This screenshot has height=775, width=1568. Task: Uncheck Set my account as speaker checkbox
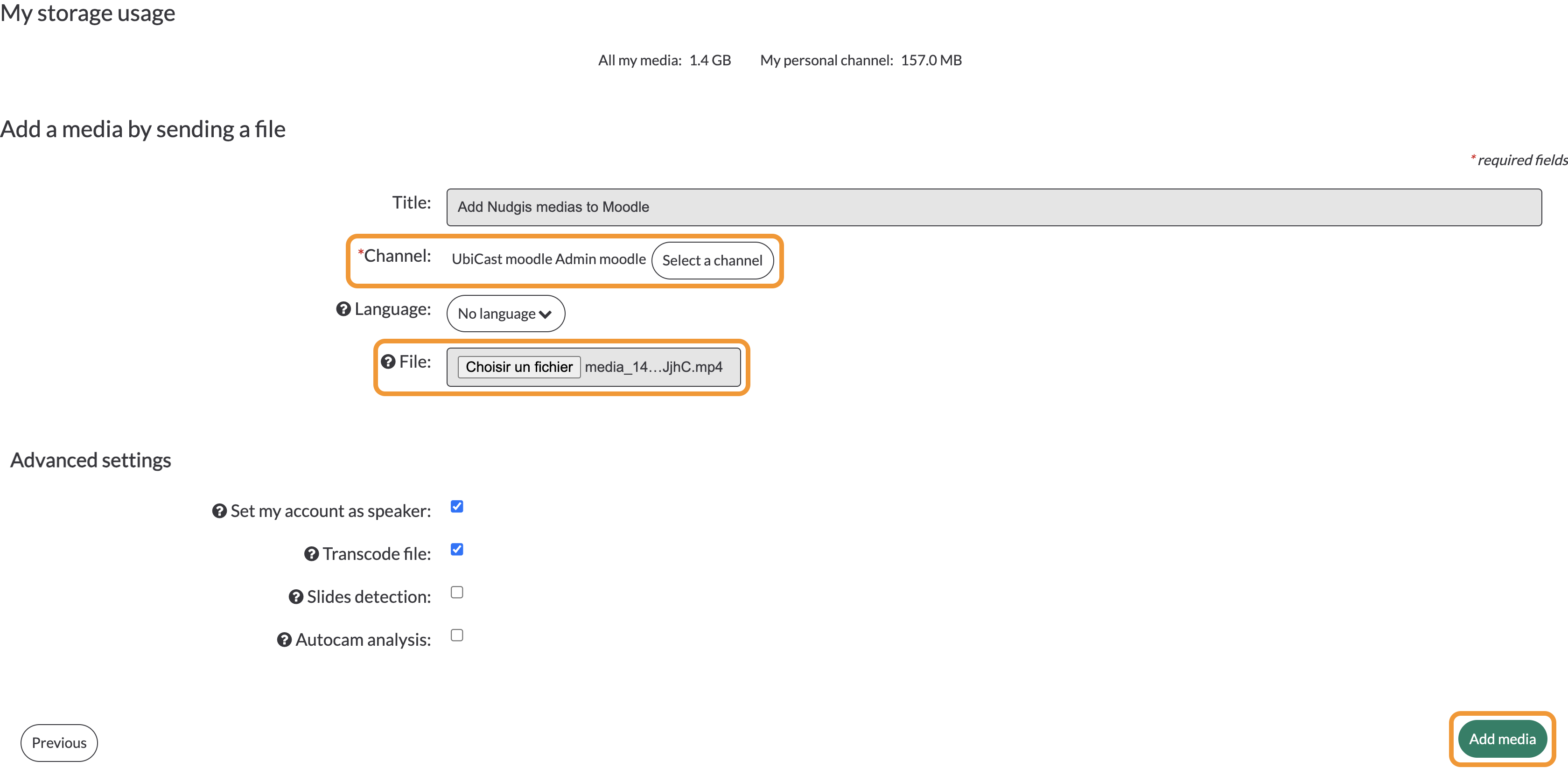click(x=457, y=507)
